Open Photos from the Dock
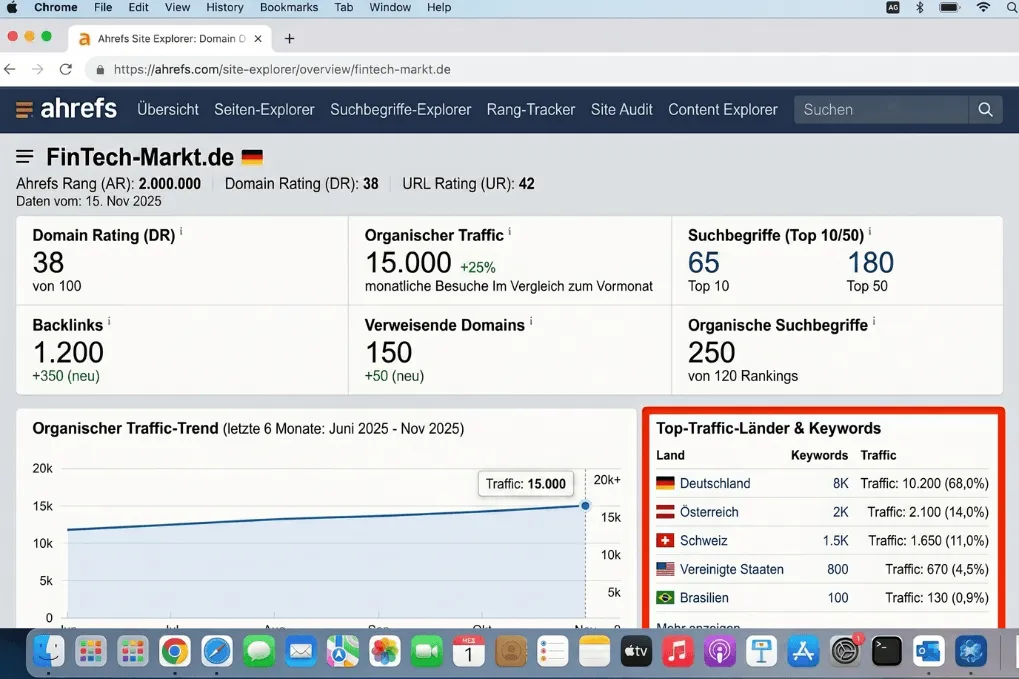 pyautogui.click(x=385, y=651)
